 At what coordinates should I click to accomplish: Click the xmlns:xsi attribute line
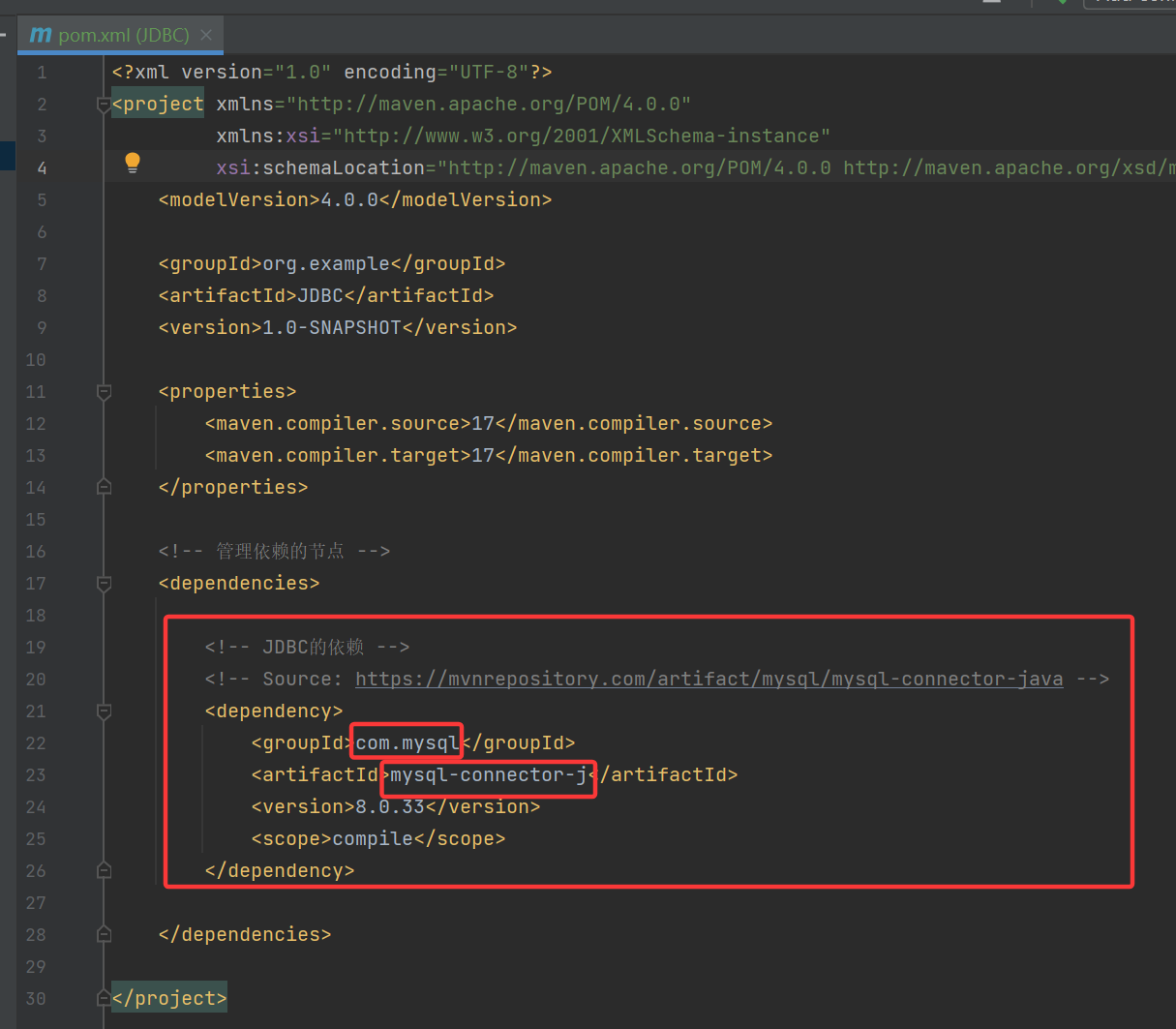[523, 136]
